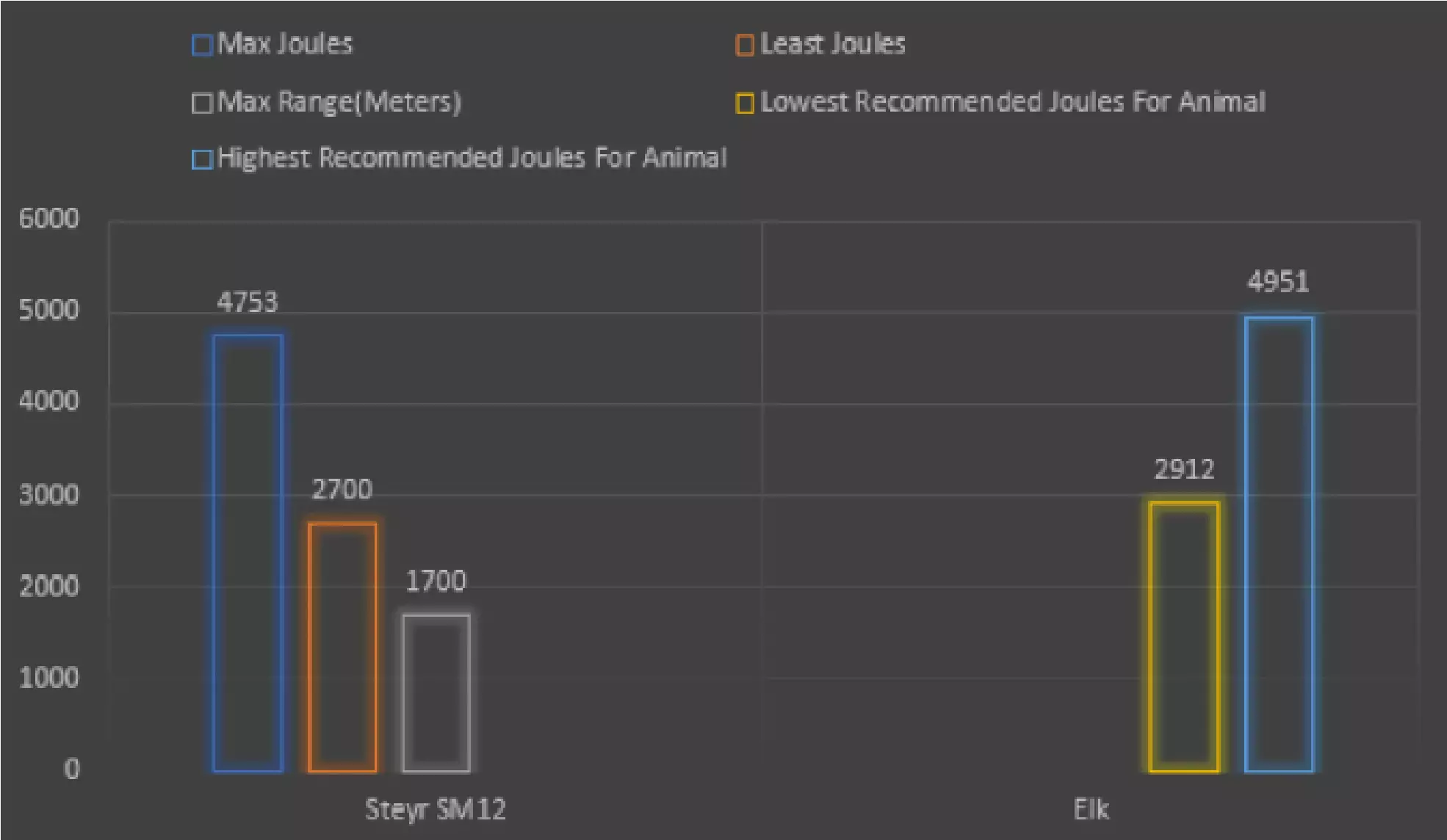The width and height of the screenshot is (1447, 840).
Task: Click the orange Least Joules legend swatch
Action: point(745,46)
